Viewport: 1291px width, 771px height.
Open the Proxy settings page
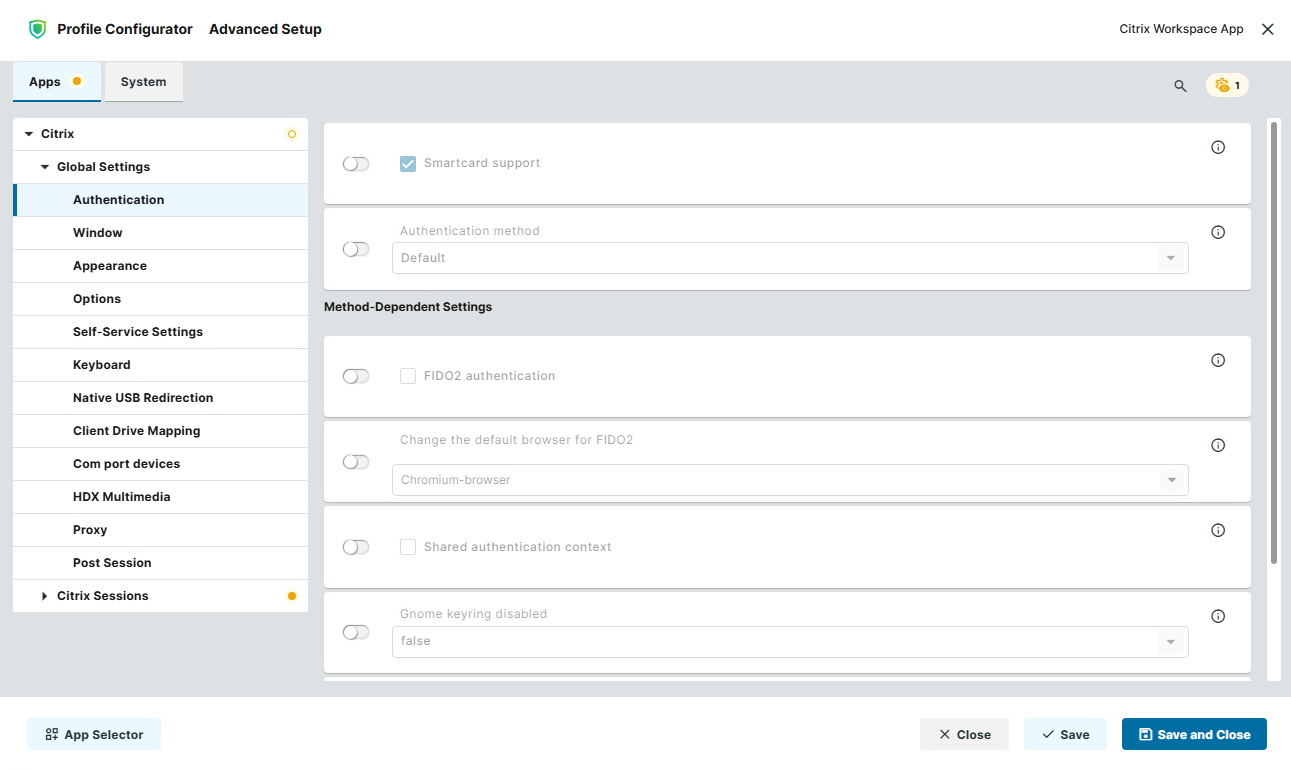pos(160,530)
